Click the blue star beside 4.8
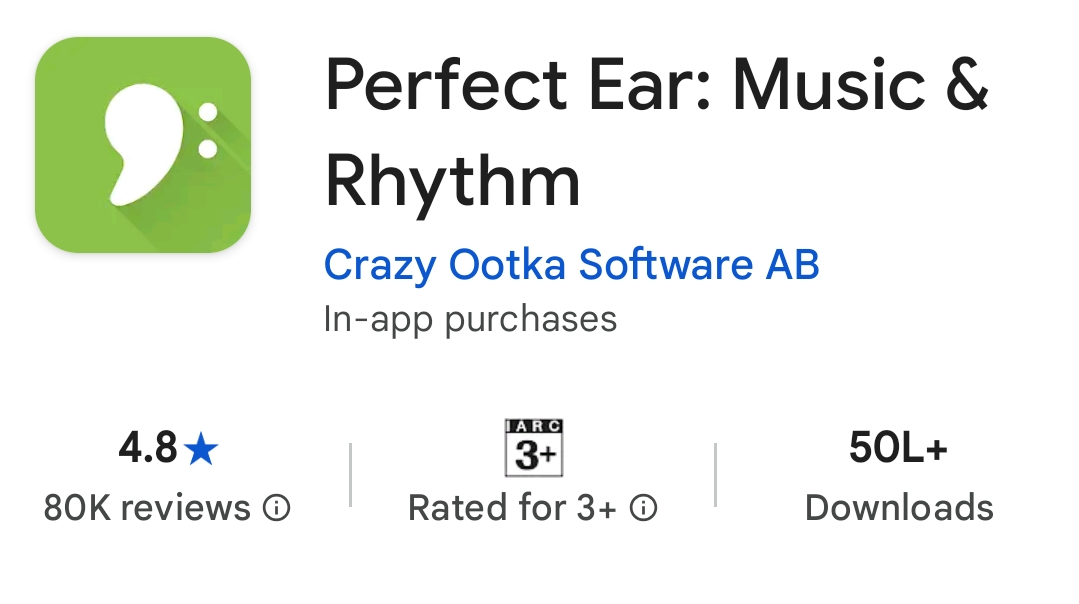 (201, 449)
